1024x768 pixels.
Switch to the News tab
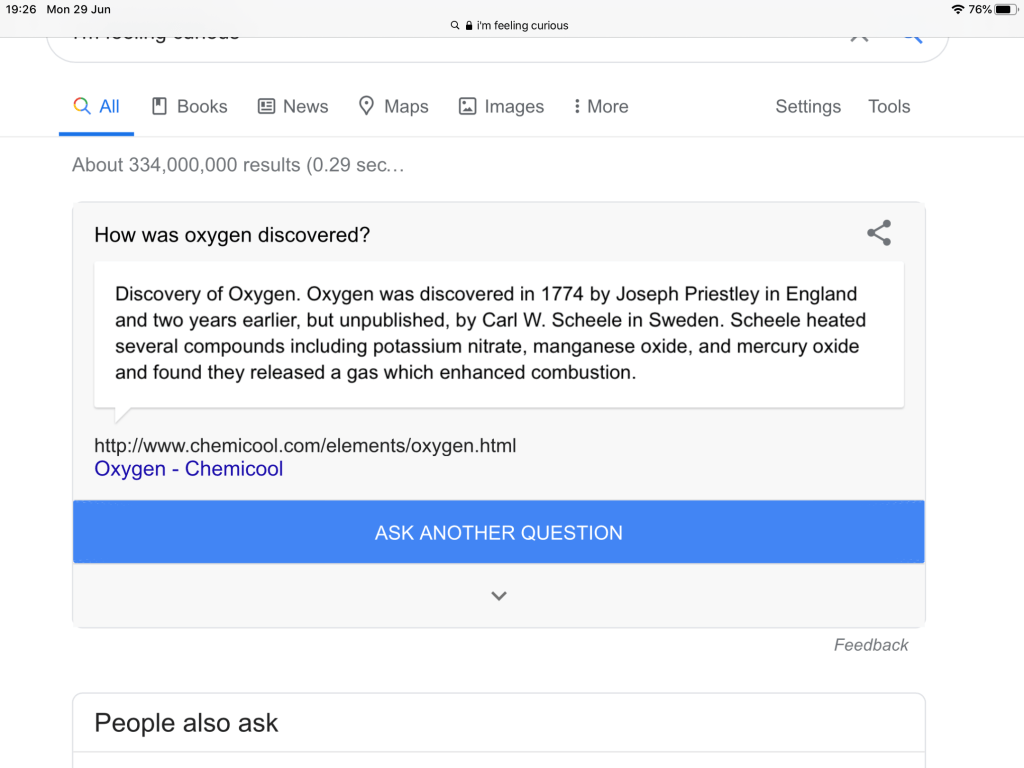coord(293,106)
